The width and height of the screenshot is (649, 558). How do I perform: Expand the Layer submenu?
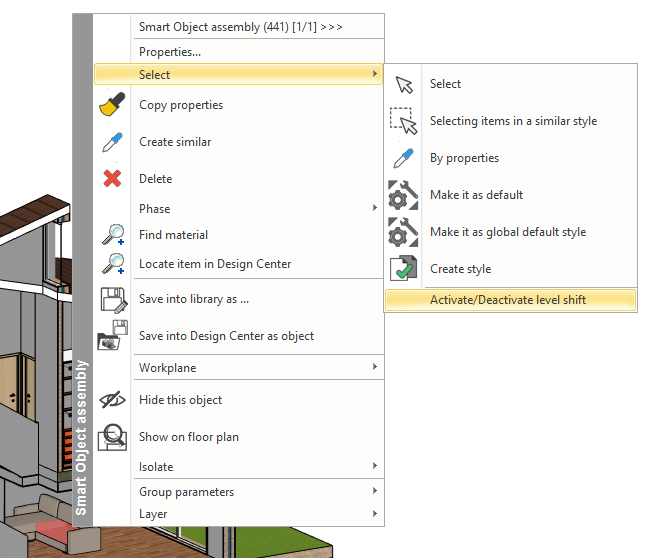tap(375, 514)
